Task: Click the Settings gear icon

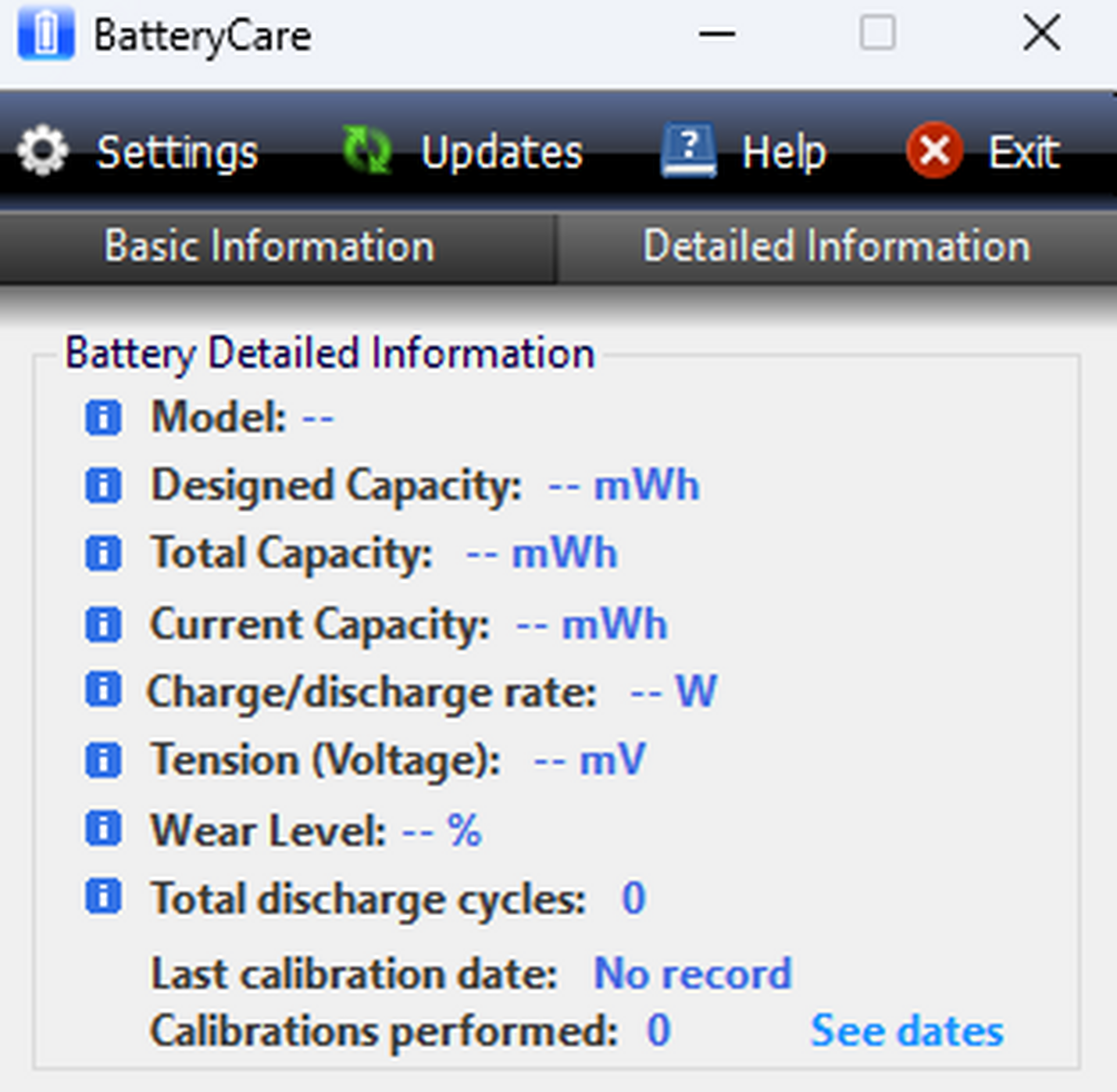Action: coord(43,151)
